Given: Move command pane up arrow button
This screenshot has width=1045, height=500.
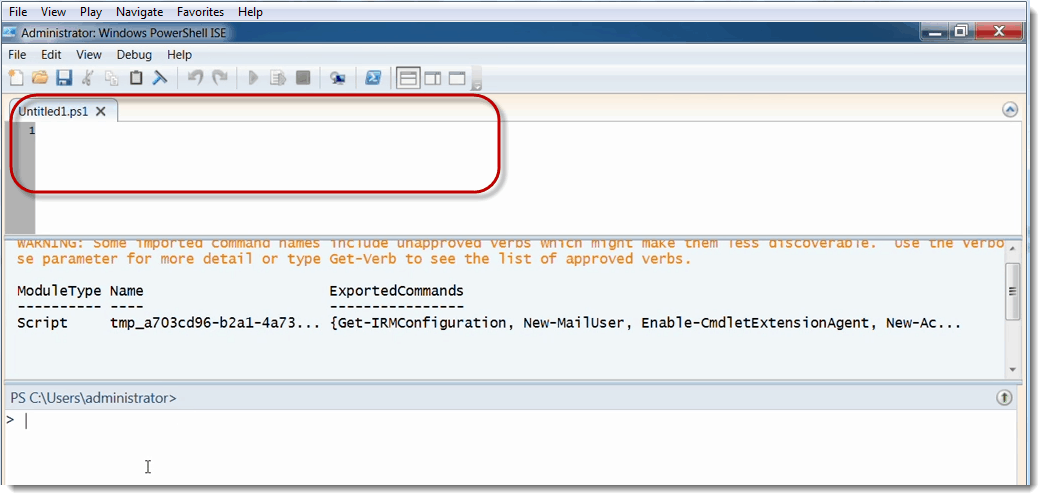Looking at the screenshot, I should pyautogui.click(x=1004, y=398).
